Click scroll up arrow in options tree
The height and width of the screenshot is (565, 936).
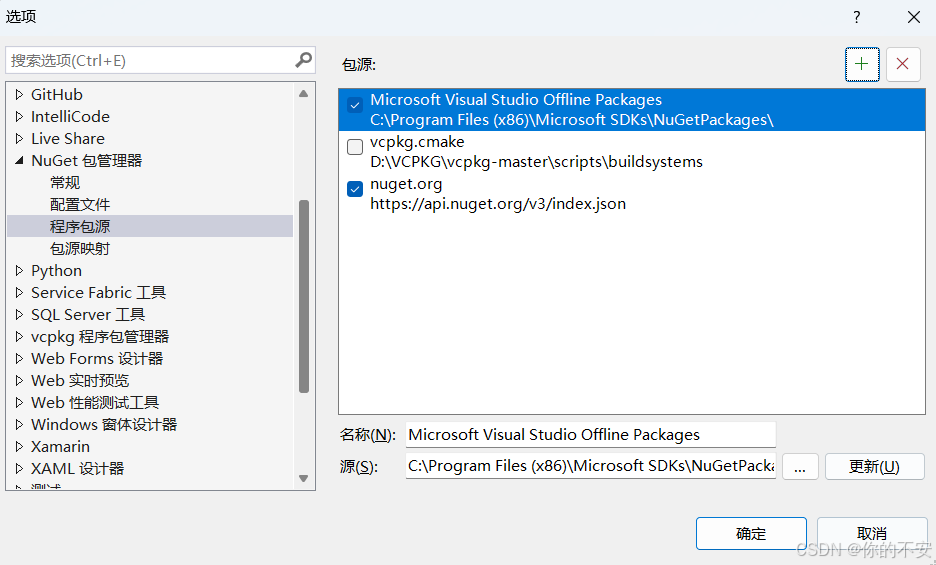click(303, 93)
